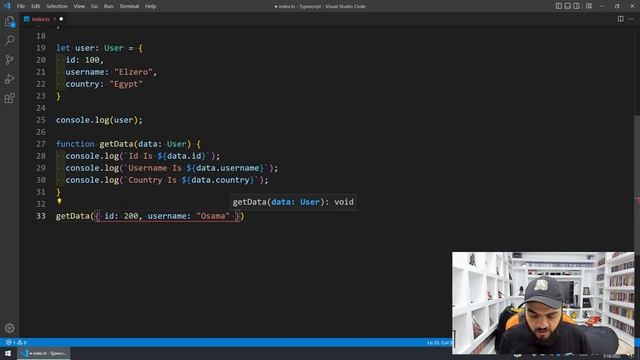Open the Run and Debug view
Viewport: 640px width, 360px height.
(9, 79)
